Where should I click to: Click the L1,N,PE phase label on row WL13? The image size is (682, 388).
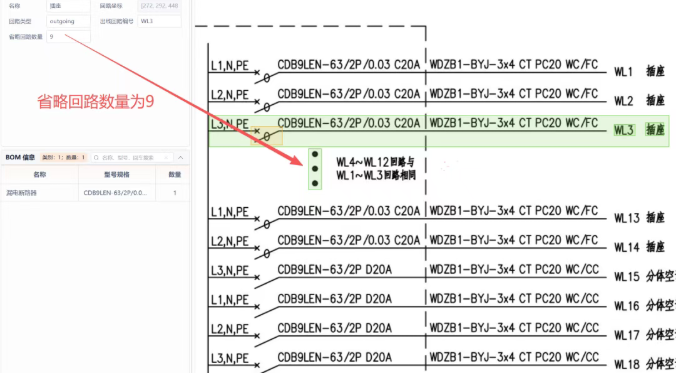(230, 212)
